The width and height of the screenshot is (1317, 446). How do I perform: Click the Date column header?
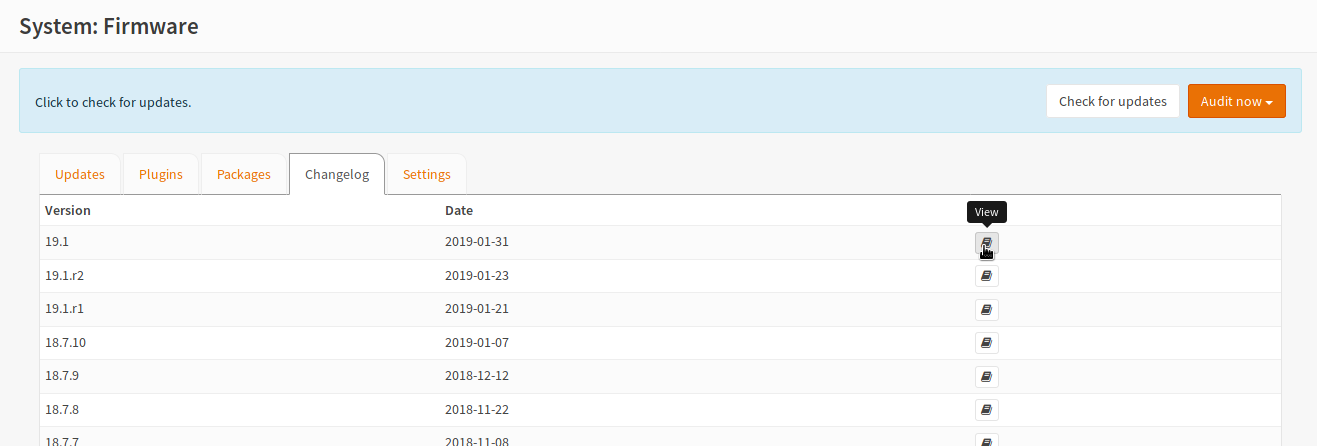coord(459,211)
